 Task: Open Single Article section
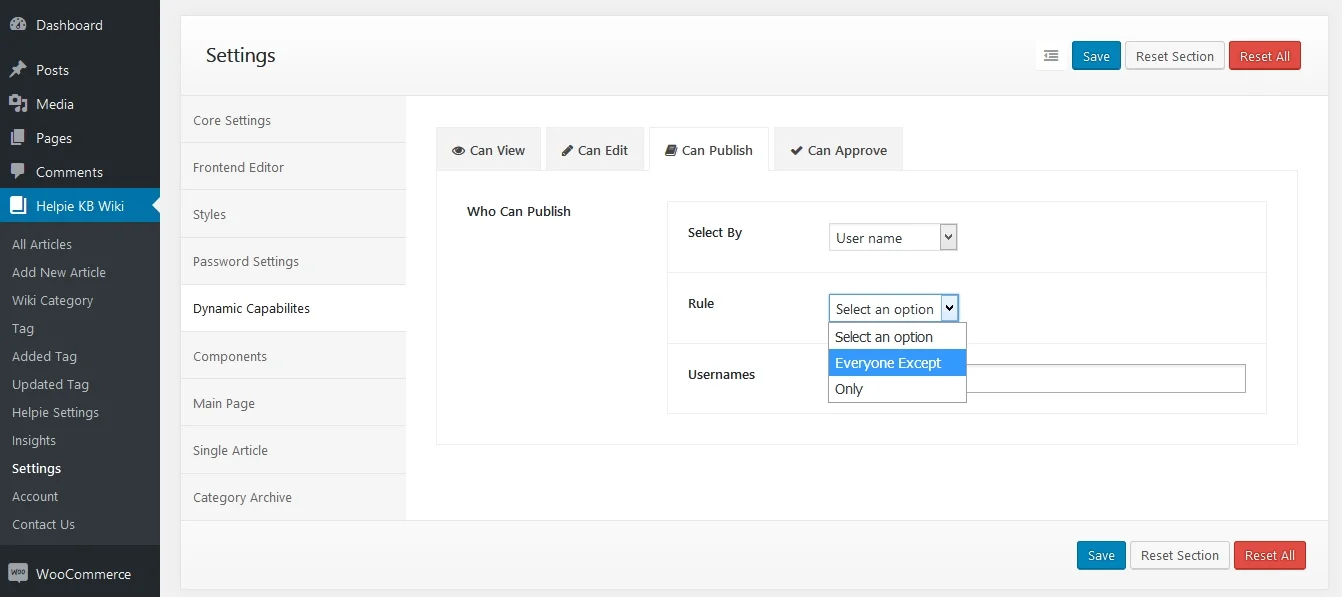tap(293, 450)
